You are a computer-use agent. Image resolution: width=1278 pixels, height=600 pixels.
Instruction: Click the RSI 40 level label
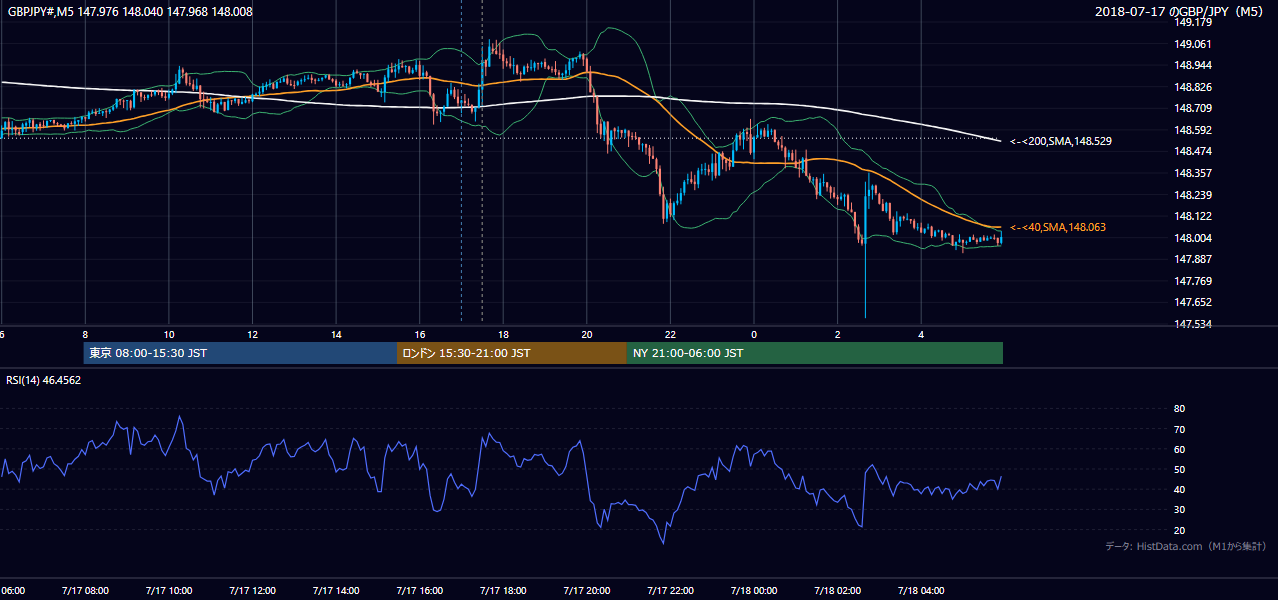(x=1179, y=489)
